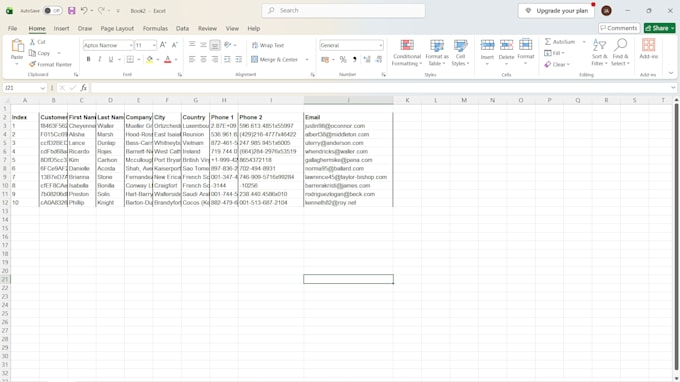This screenshot has width=680, height=382.
Task: Click the Wrap Text button
Action: tap(268, 45)
